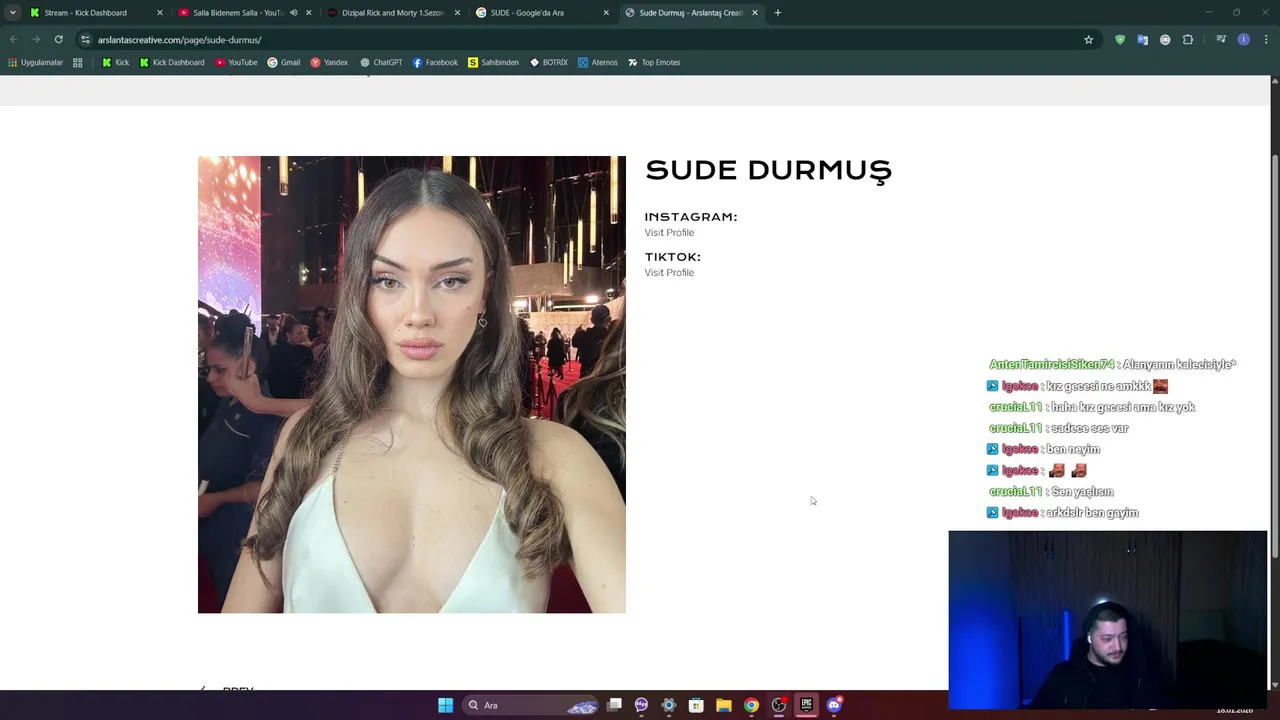
Task: Open the Top Emotes bookmark
Action: [654, 62]
